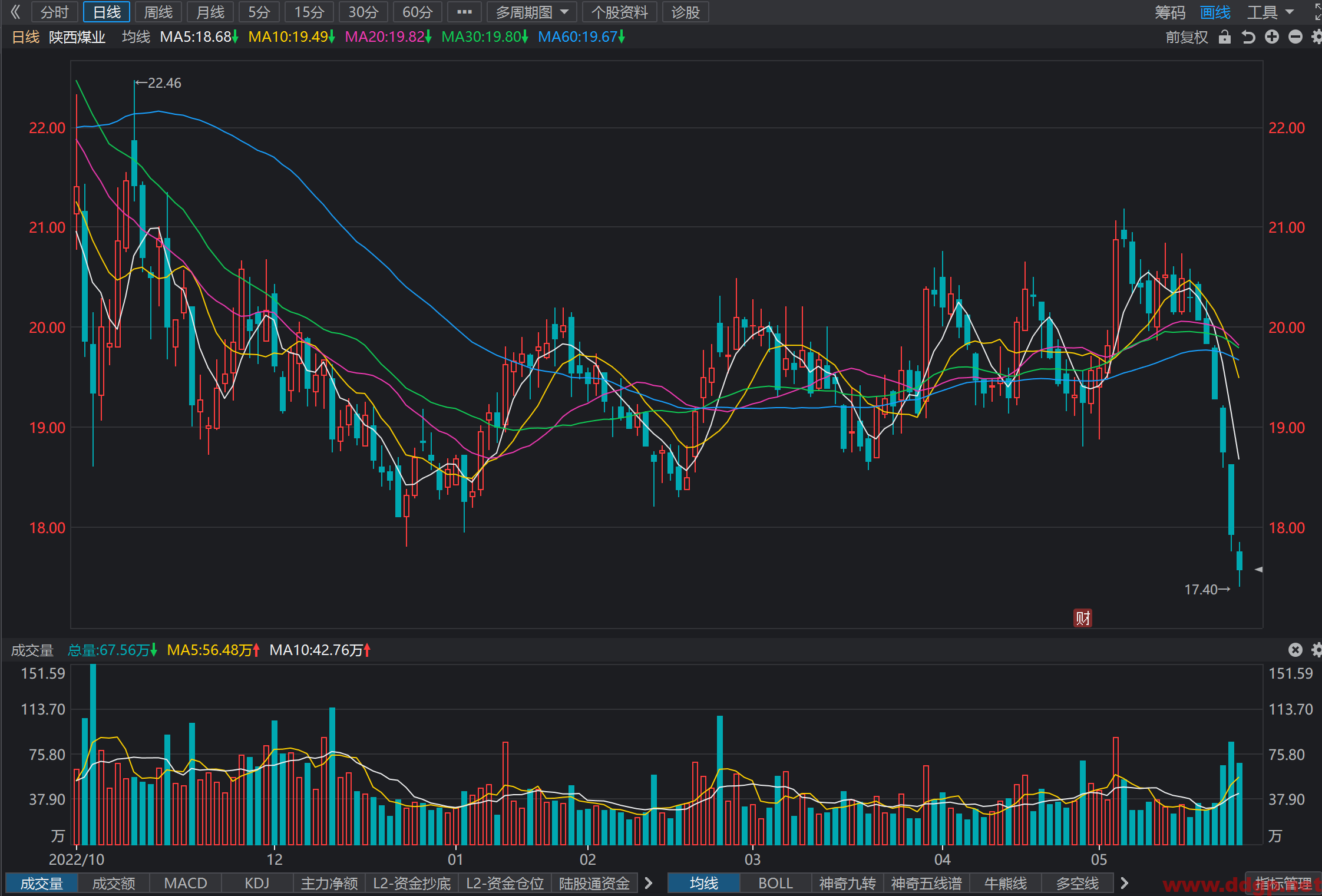1322x896 pixels.
Task: Enter fullscreen with the corner icon
Action: pos(1318,11)
